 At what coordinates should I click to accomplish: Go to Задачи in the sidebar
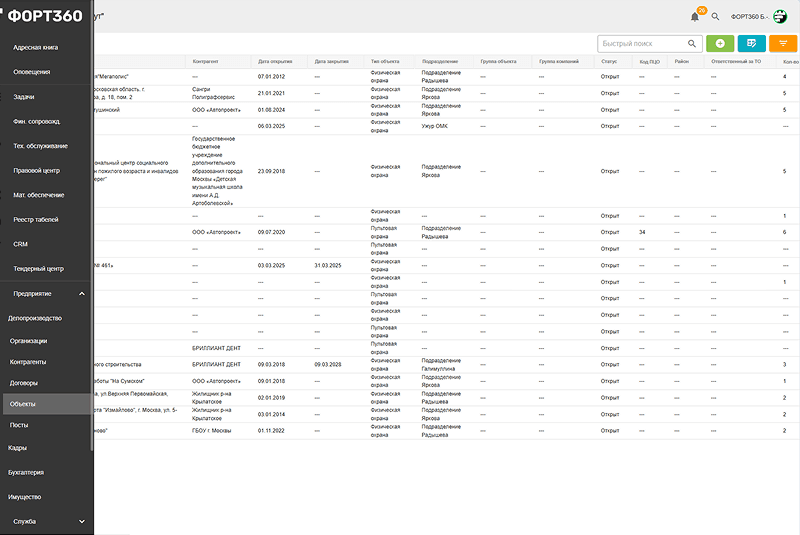click(24, 96)
